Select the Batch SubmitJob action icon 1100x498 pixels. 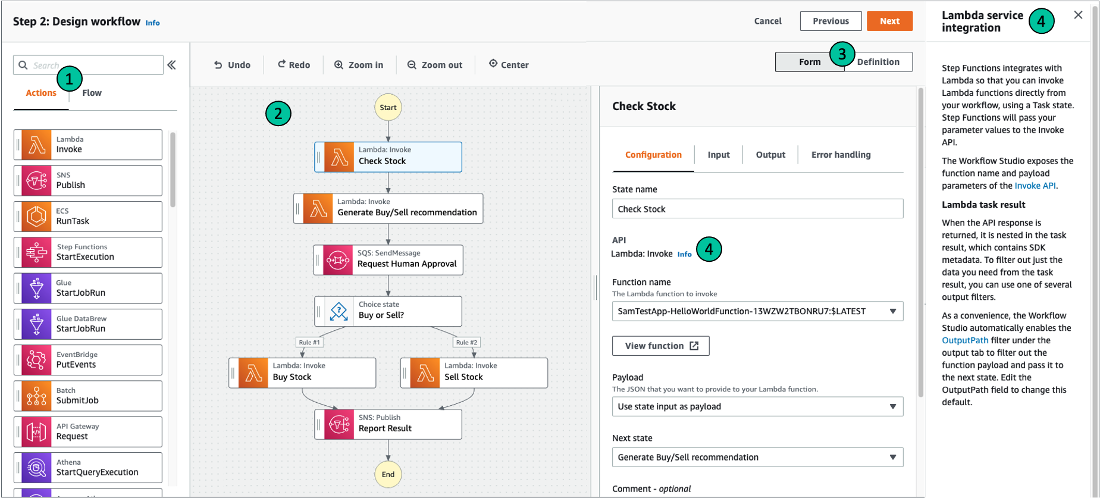36,395
